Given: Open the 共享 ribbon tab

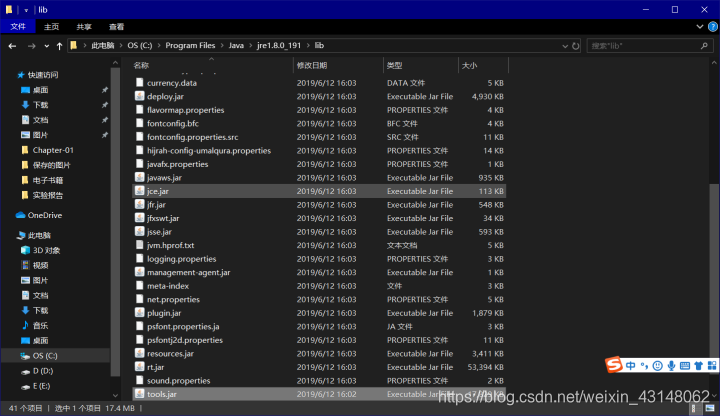Looking at the screenshot, I should coord(84,27).
